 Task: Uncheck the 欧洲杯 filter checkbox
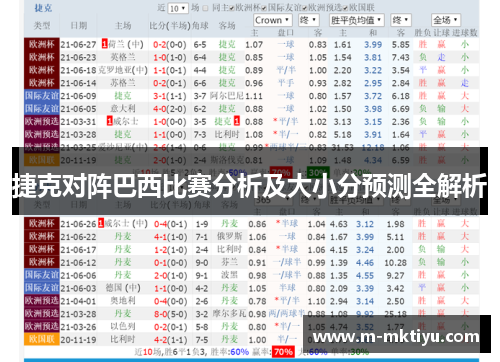click(233, 8)
